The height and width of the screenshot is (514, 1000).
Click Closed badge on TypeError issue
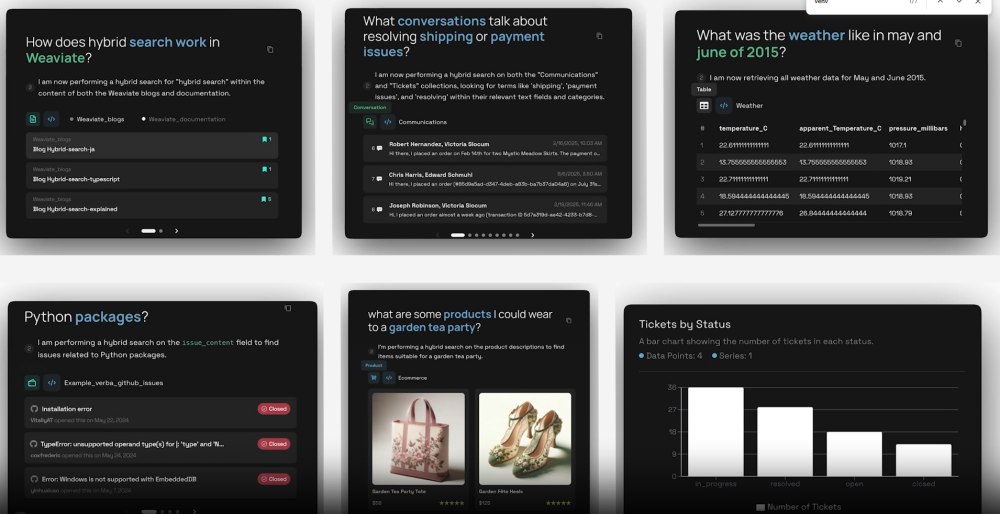tap(274, 444)
